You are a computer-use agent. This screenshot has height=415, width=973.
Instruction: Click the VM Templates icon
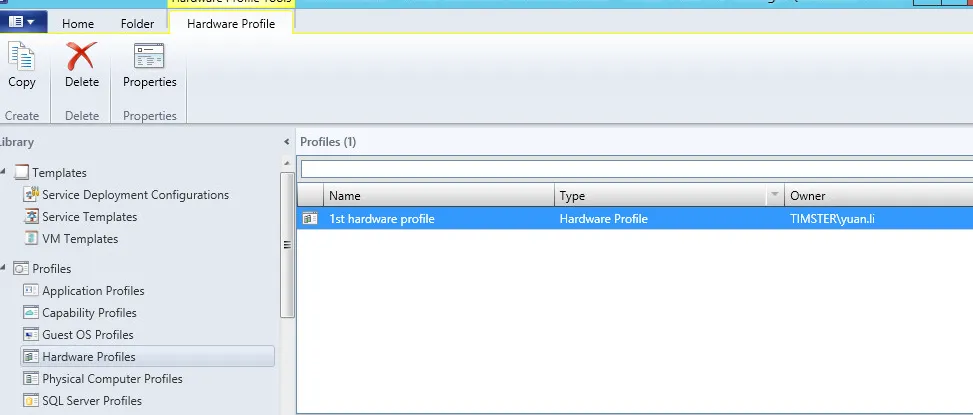pos(31,238)
